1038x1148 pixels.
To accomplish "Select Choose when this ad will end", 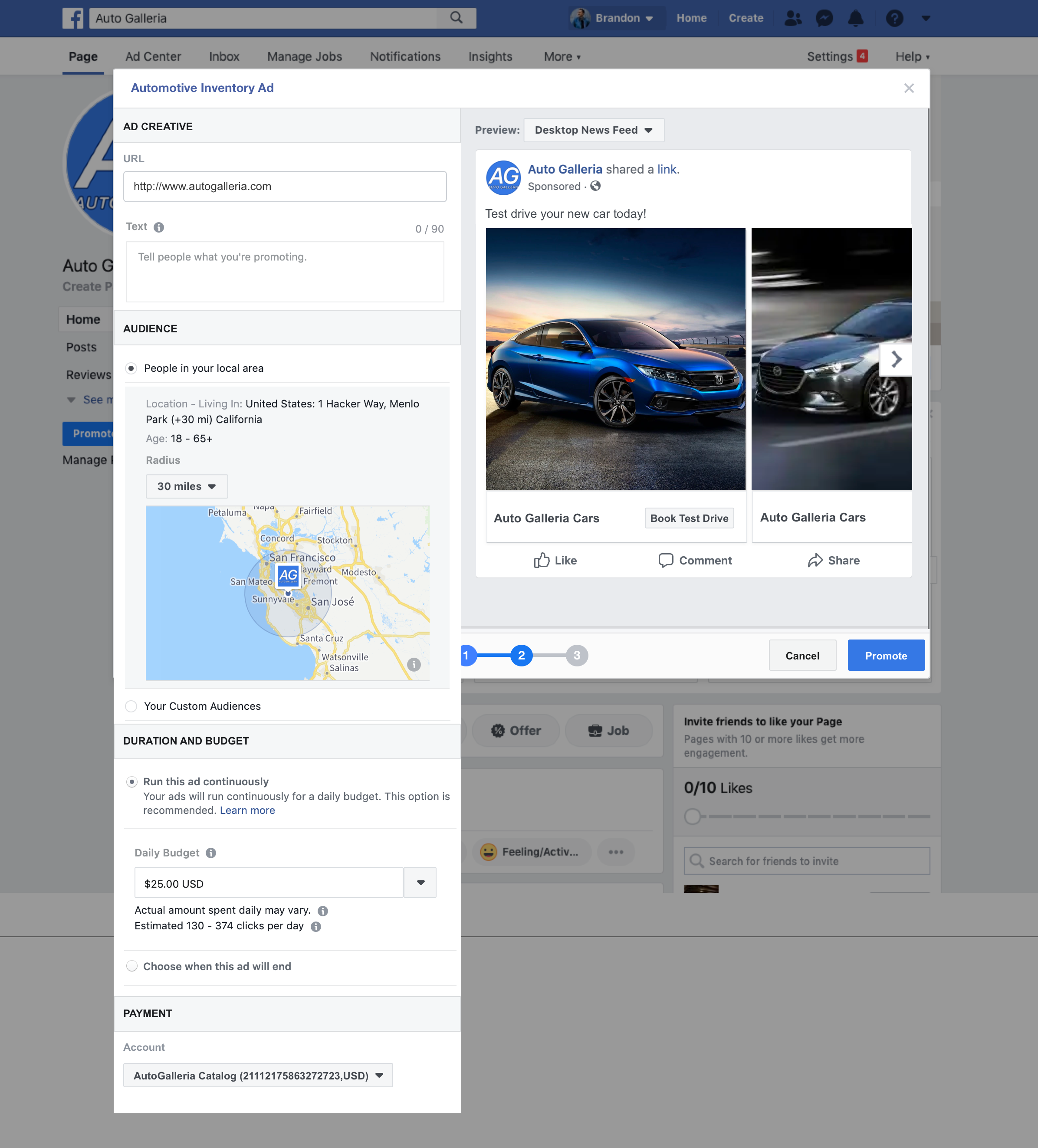I will coord(132,966).
